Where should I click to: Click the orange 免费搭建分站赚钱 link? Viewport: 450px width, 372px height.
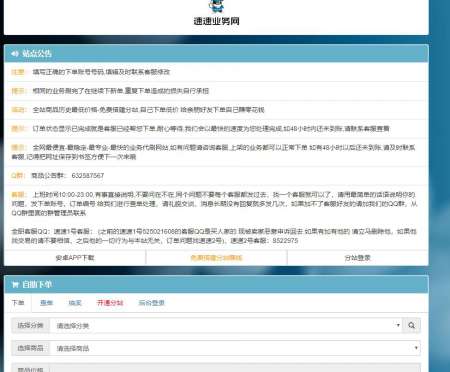pyautogui.click(x=216, y=258)
